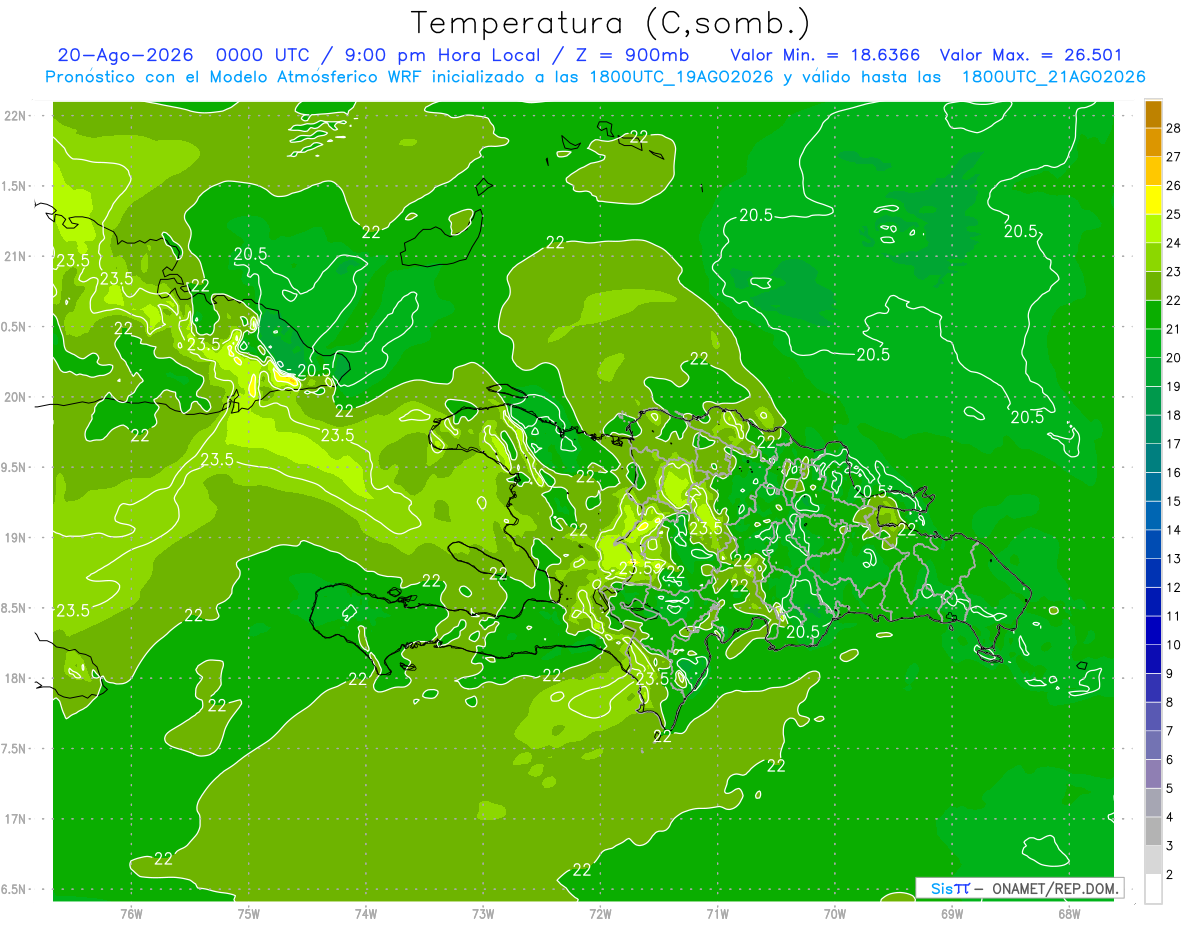Image resolution: width=1200 pixels, height=927 pixels.
Task: Click the "72W" longitude axis label
Action: (x=600, y=912)
